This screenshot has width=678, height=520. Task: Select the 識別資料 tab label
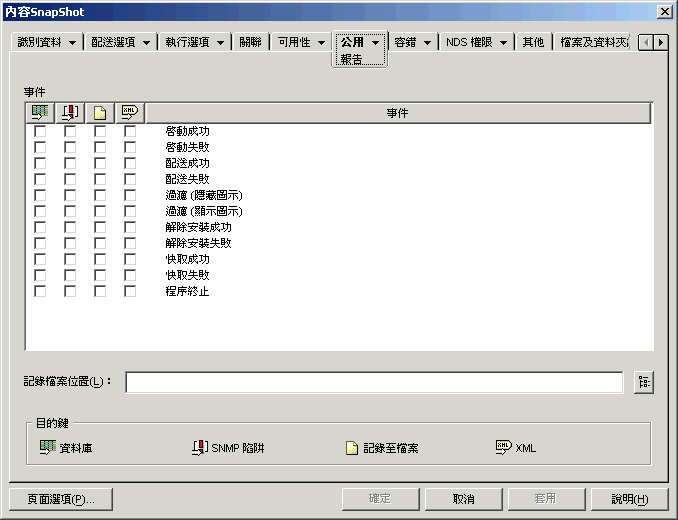tap(39, 42)
